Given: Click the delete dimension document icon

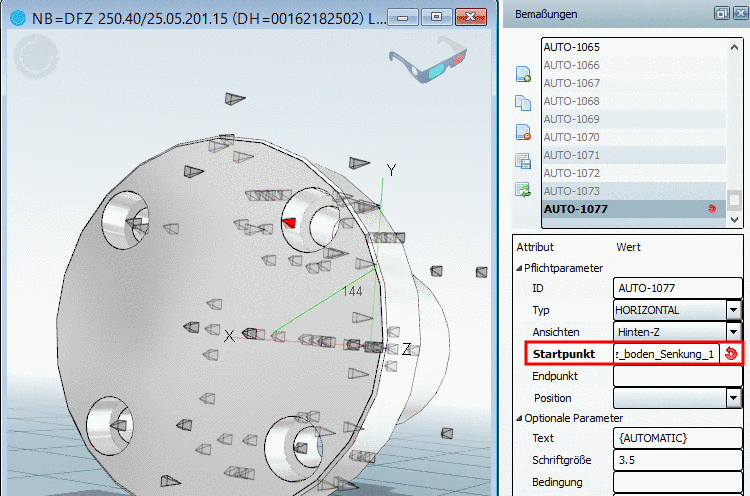Looking at the screenshot, I should (x=523, y=132).
